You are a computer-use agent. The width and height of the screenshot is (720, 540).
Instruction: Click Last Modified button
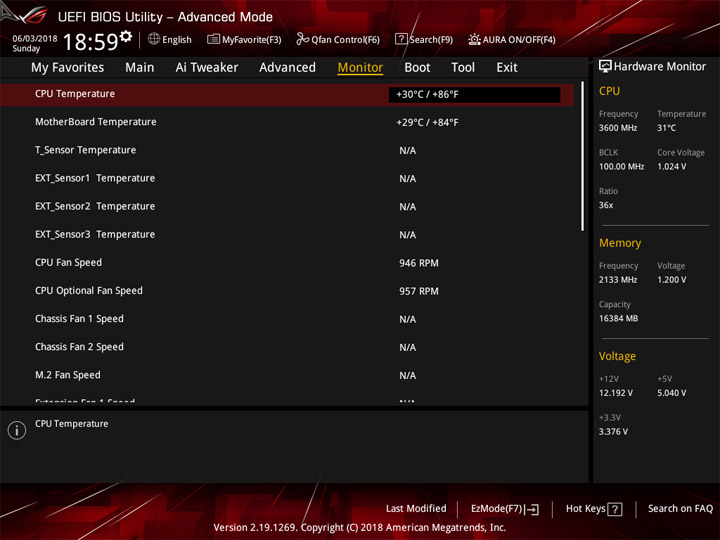pos(416,508)
